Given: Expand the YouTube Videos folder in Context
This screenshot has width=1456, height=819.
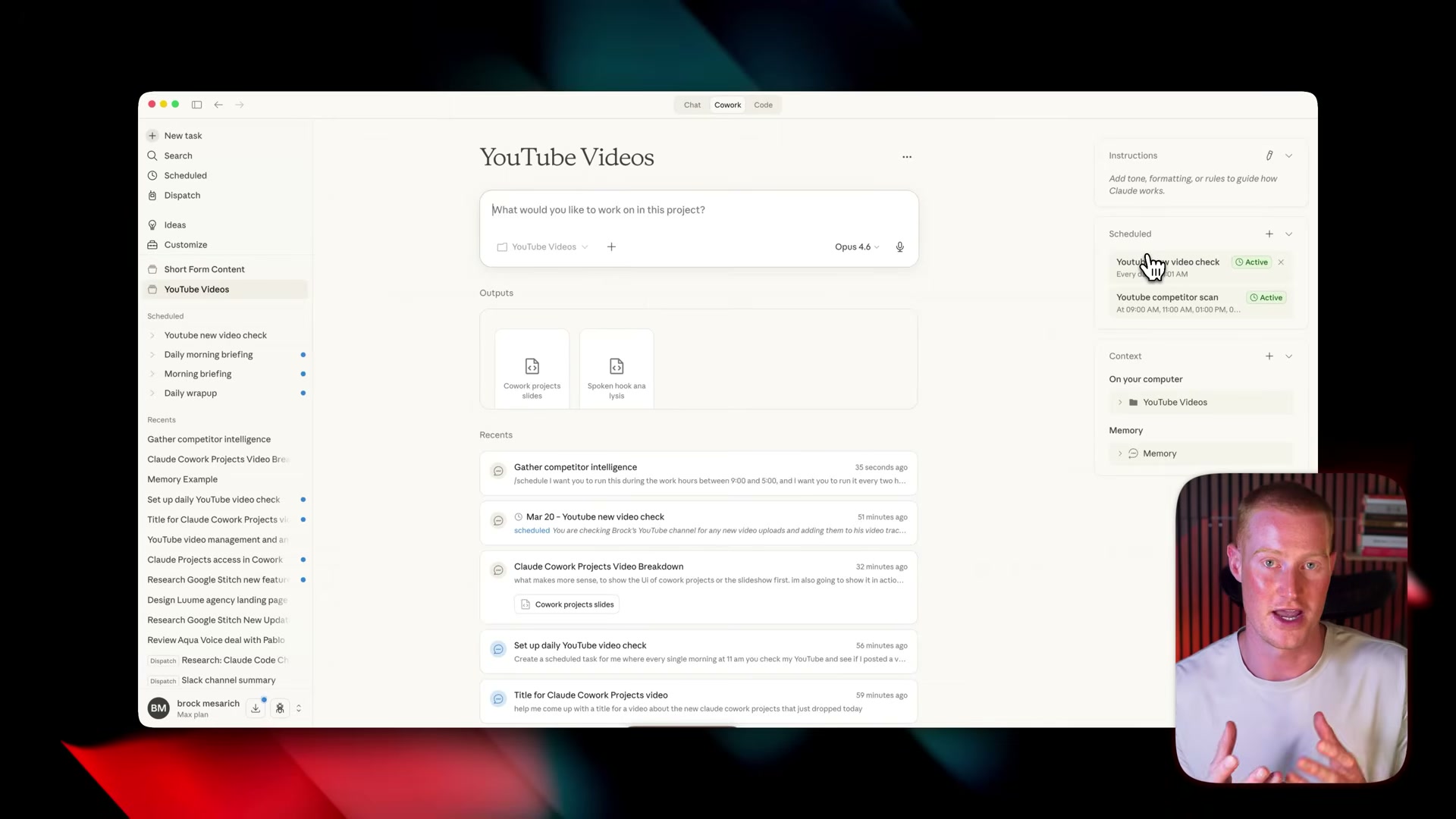Looking at the screenshot, I should 1120,403.
